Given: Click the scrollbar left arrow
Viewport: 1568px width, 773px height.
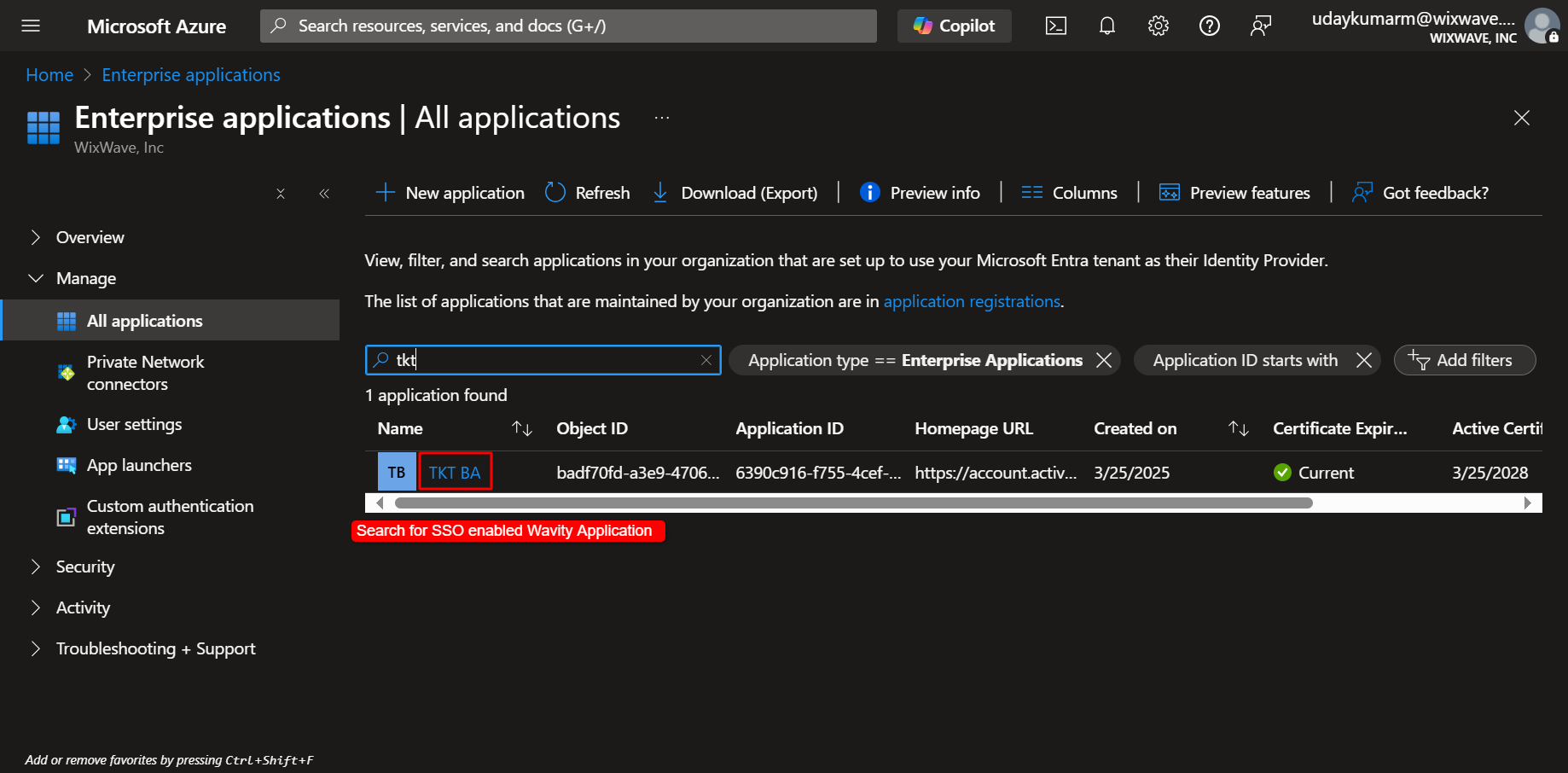Looking at the screenshot, I should click(380, 503).
